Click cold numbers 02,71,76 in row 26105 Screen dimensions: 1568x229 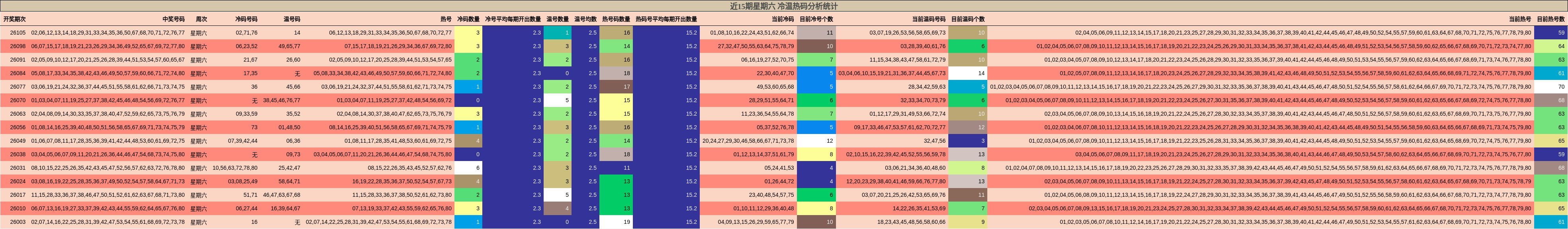(x=247, y=33)
